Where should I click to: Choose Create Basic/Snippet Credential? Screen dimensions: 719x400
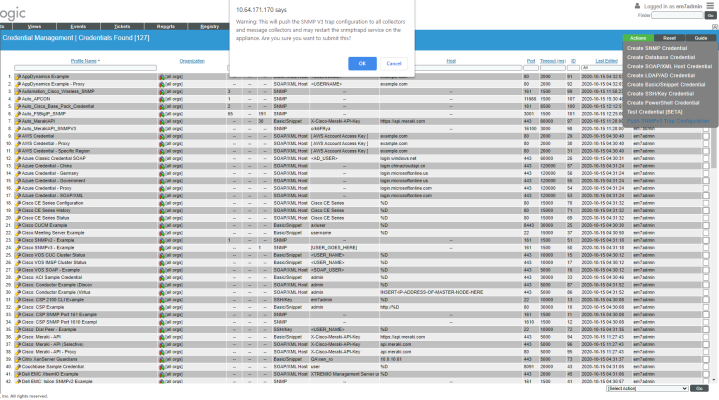[x=666, y=85]
